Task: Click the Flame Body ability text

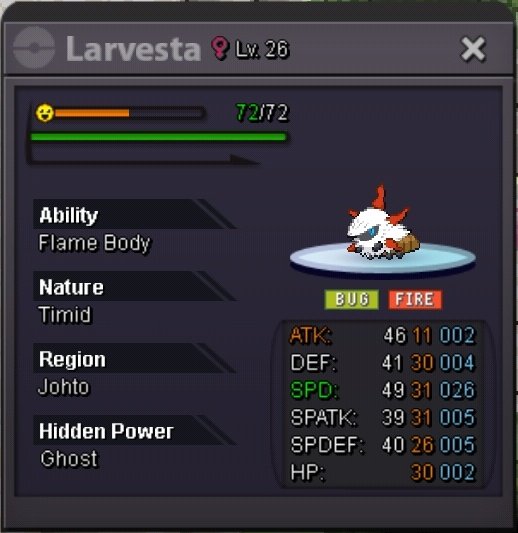Action: point(94,243)
